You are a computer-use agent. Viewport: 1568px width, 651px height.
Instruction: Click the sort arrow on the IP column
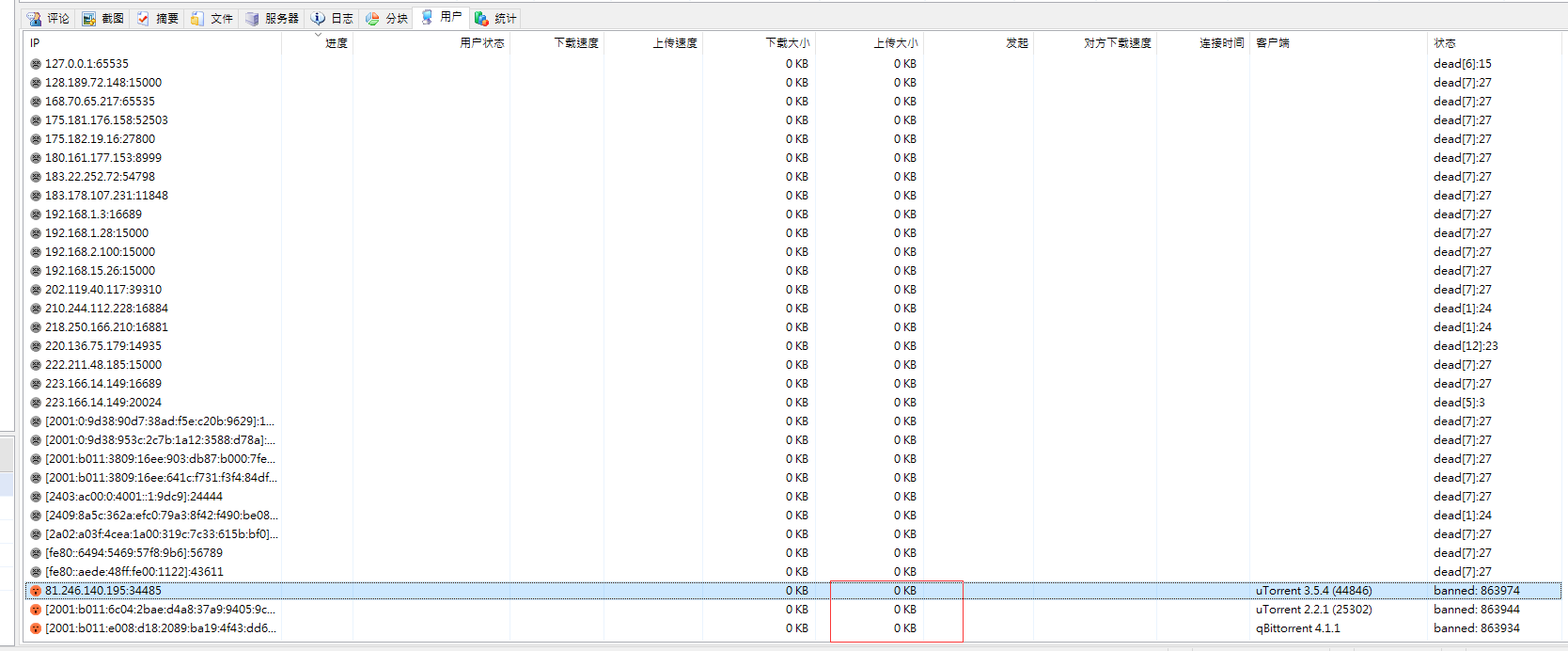[x=317, y=36]
